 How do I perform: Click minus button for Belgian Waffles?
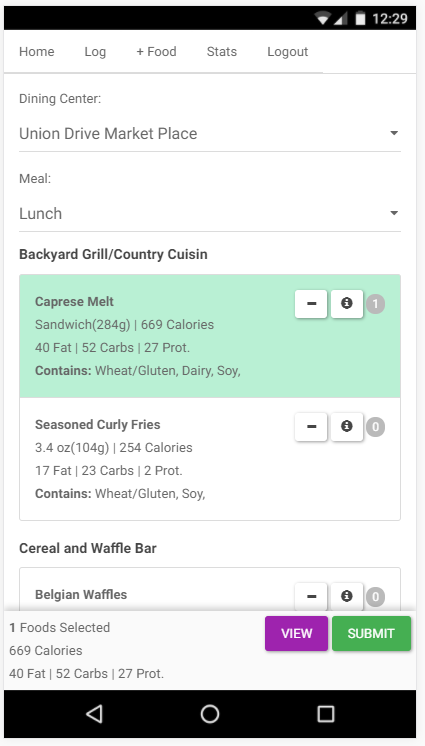[x=311, y=596]
